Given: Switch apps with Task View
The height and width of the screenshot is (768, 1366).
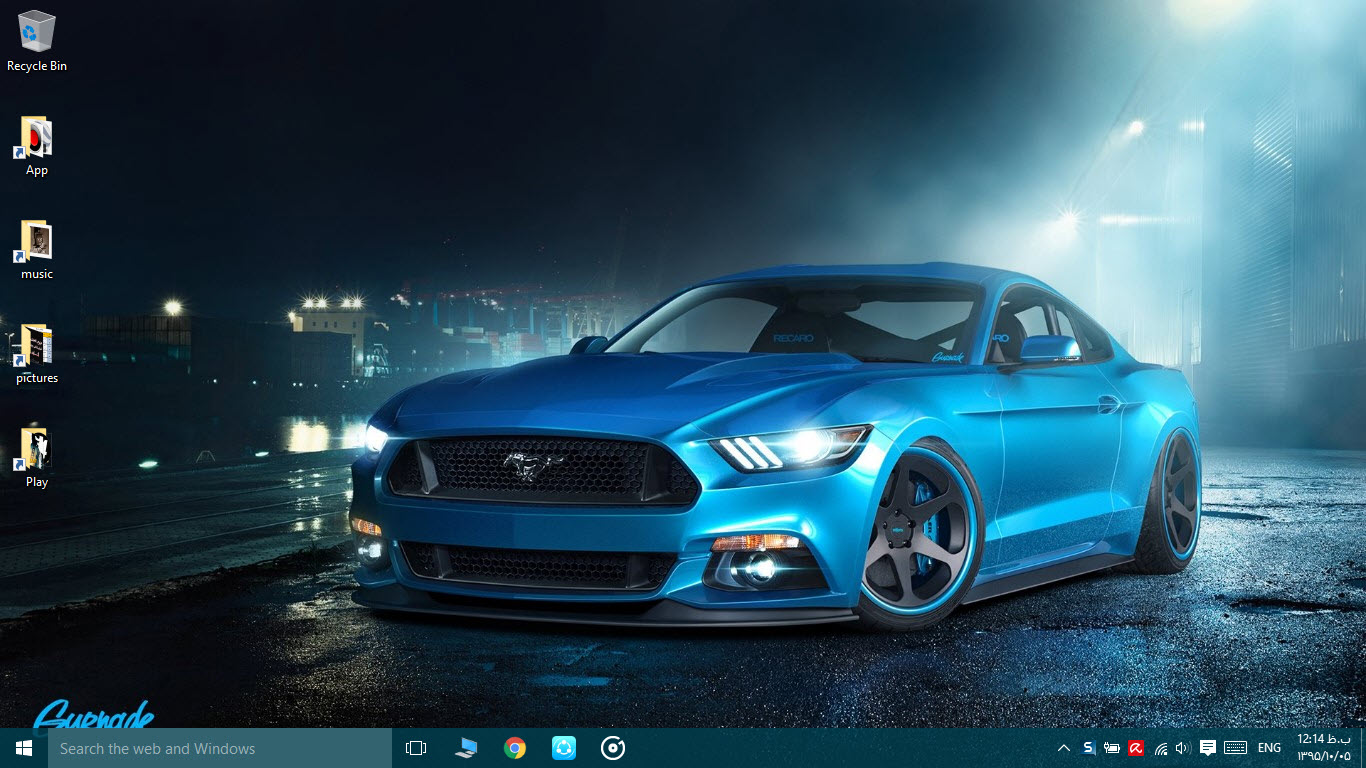Looking at the screenshot, I should coord(415,748).
